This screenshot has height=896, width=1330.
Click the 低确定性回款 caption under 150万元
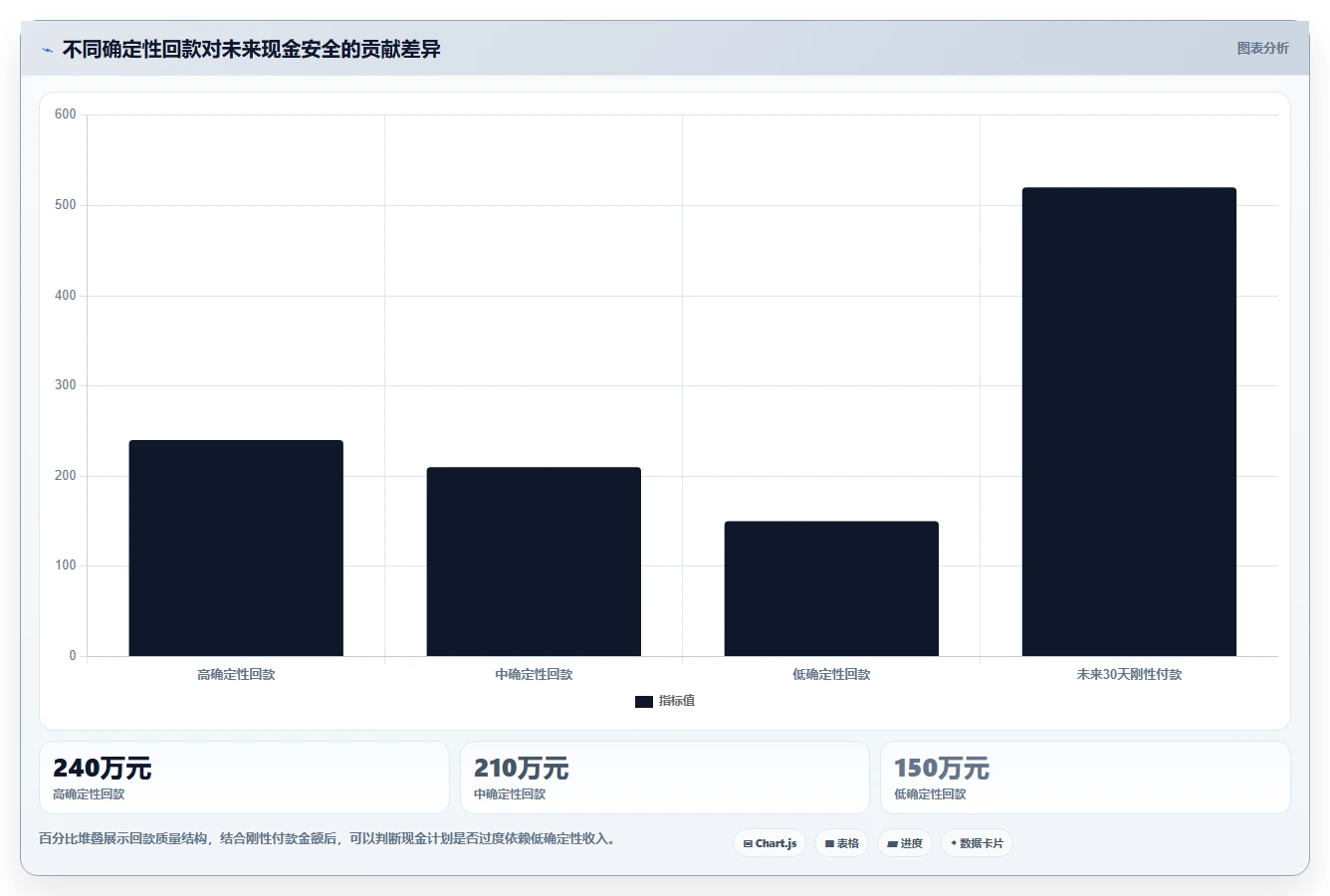coord(930,794)
